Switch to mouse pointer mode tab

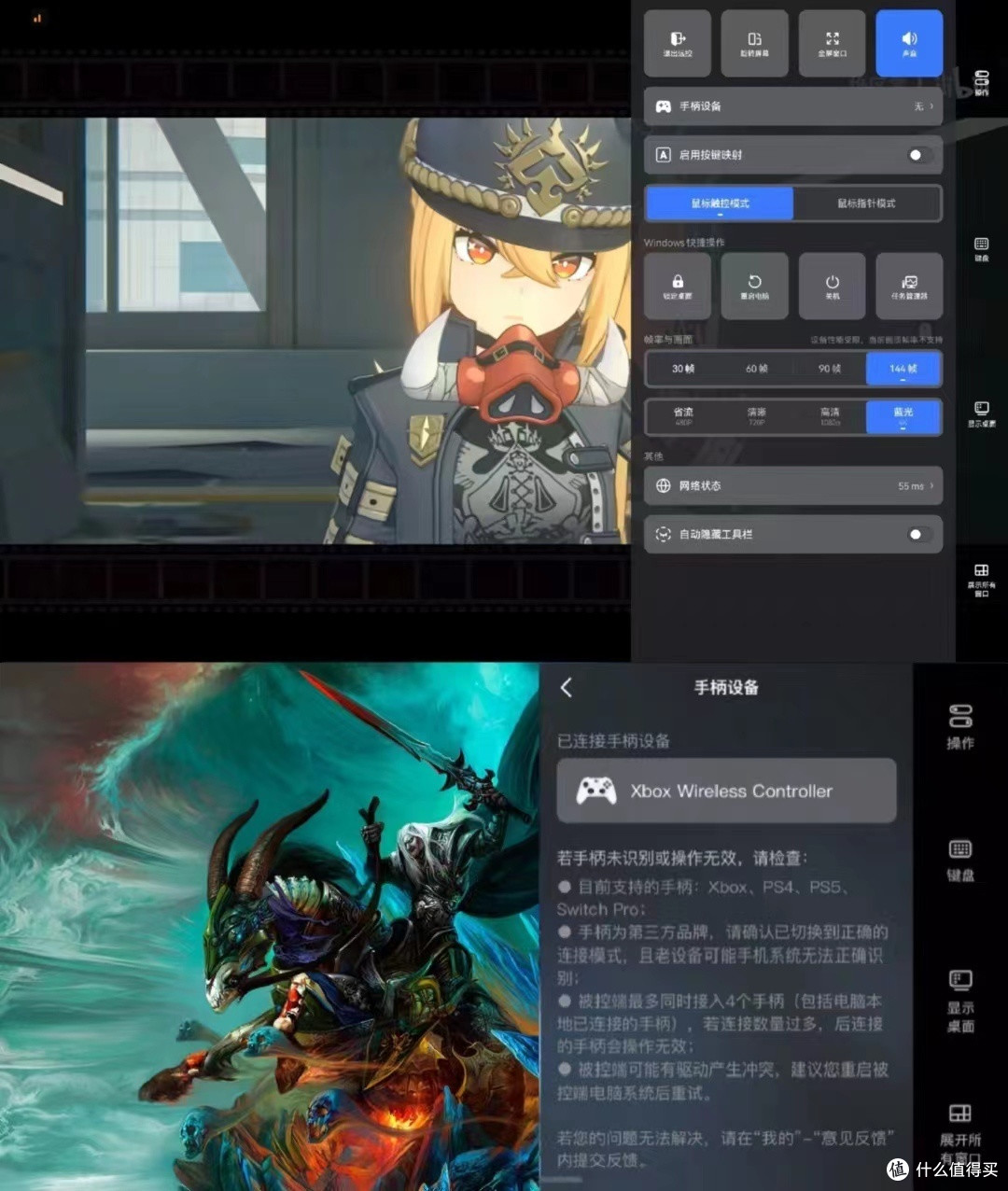867,203
